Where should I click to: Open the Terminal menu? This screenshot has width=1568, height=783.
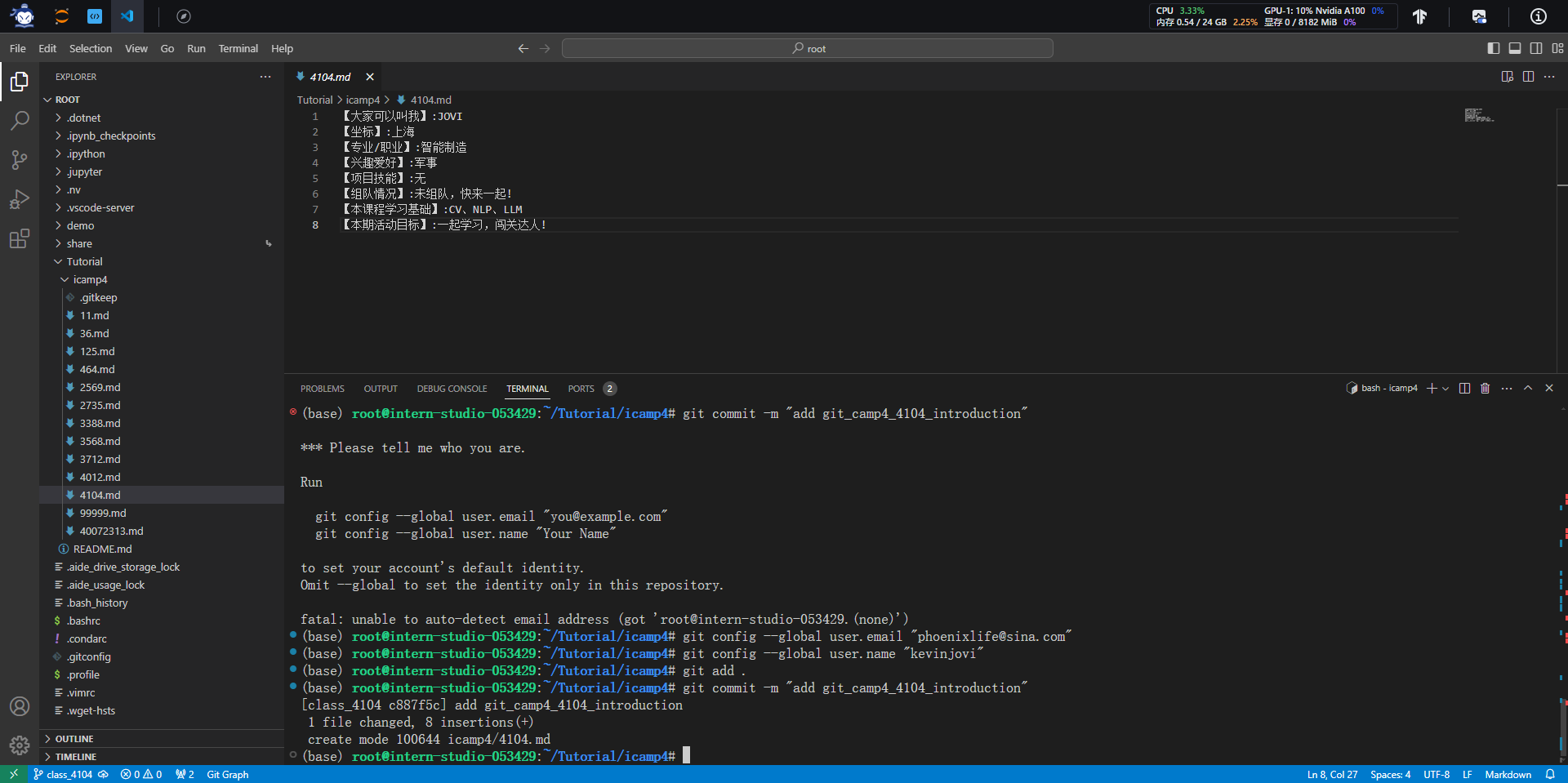coord(238,49)
